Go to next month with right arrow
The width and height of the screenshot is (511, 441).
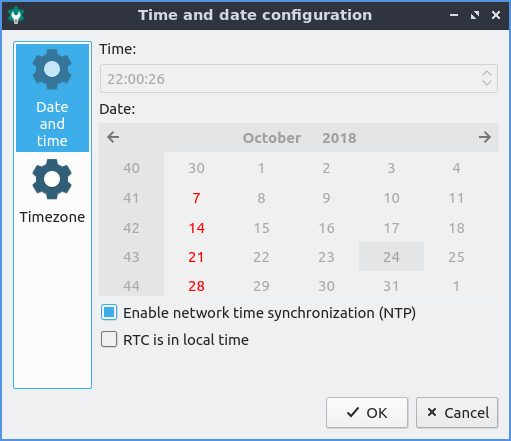485,137
